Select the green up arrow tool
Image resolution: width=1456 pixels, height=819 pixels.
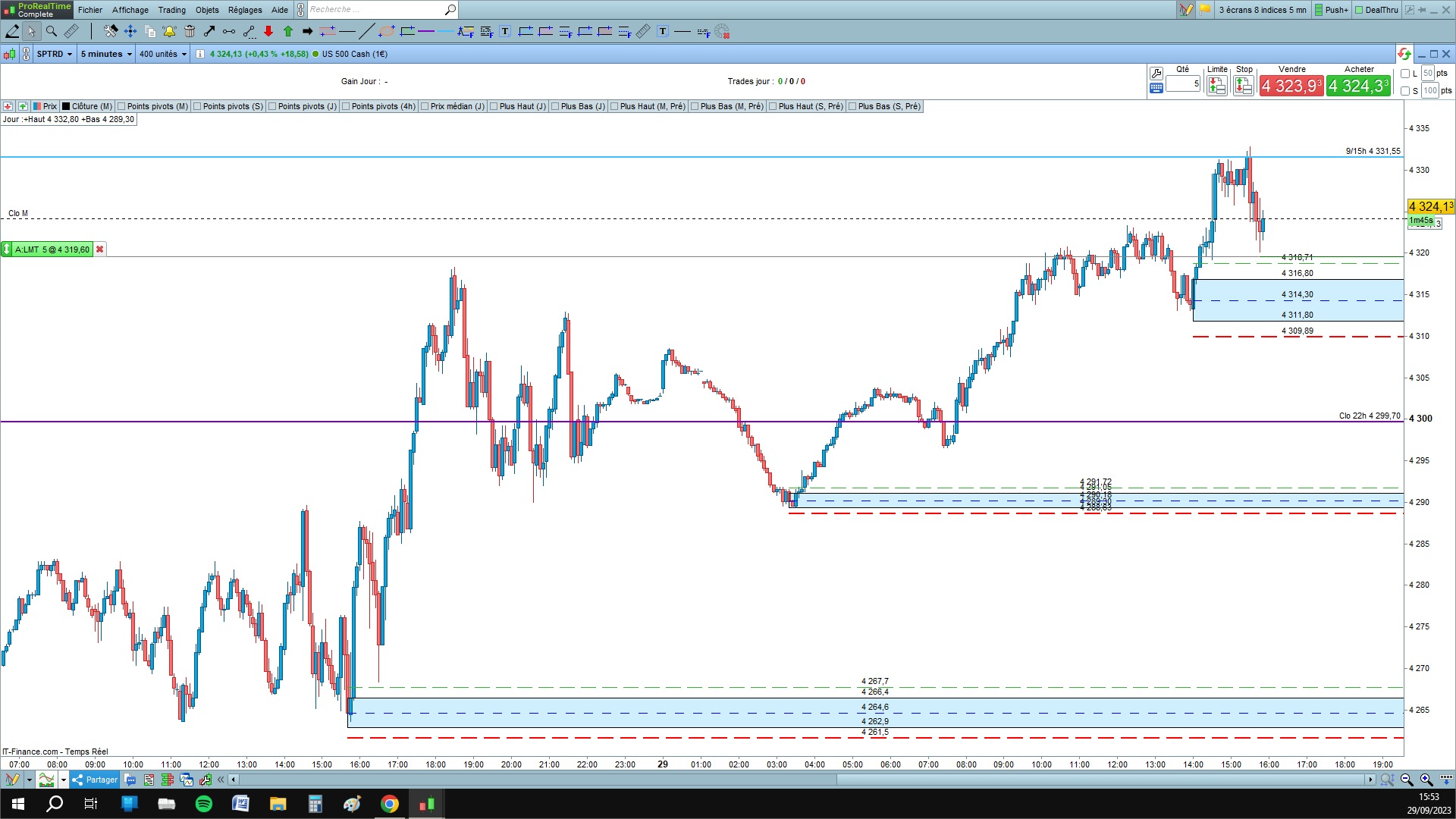click(x=288, y=31)
